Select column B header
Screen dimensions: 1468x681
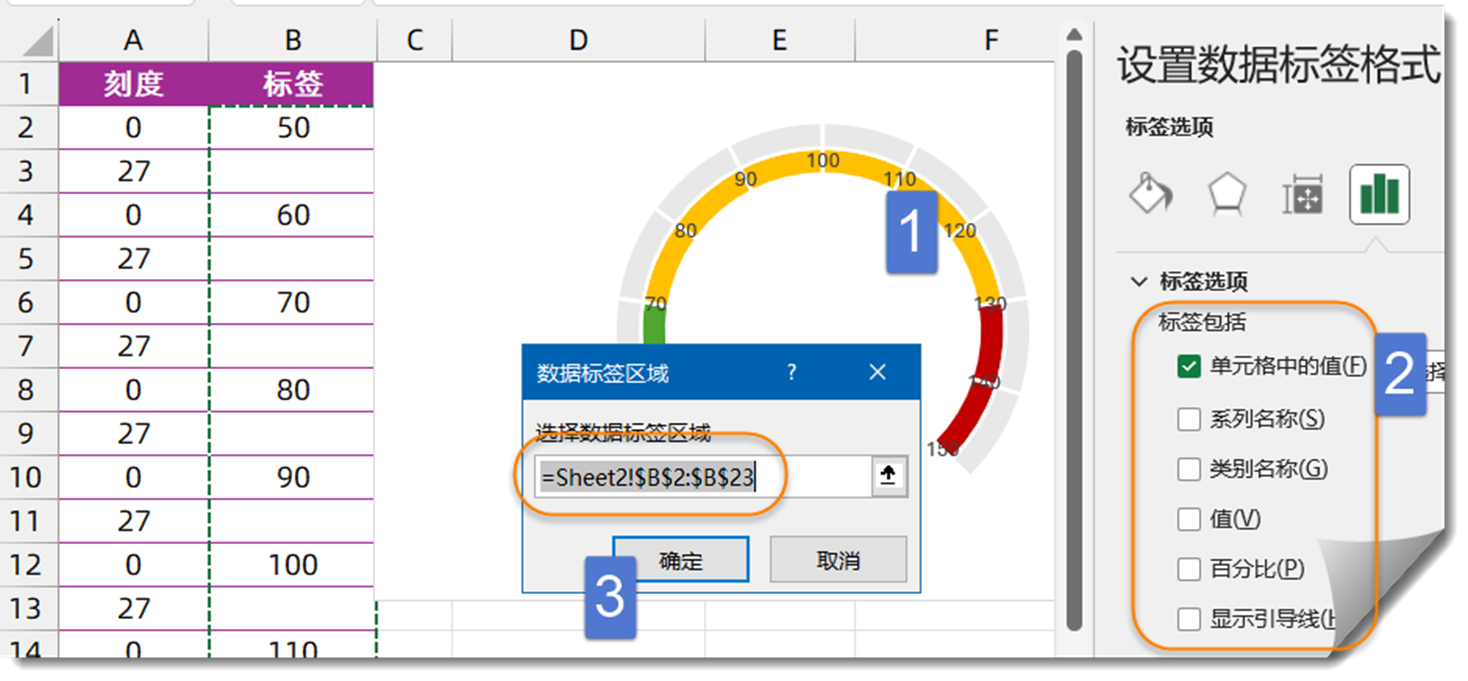click(x=292, y=40)
